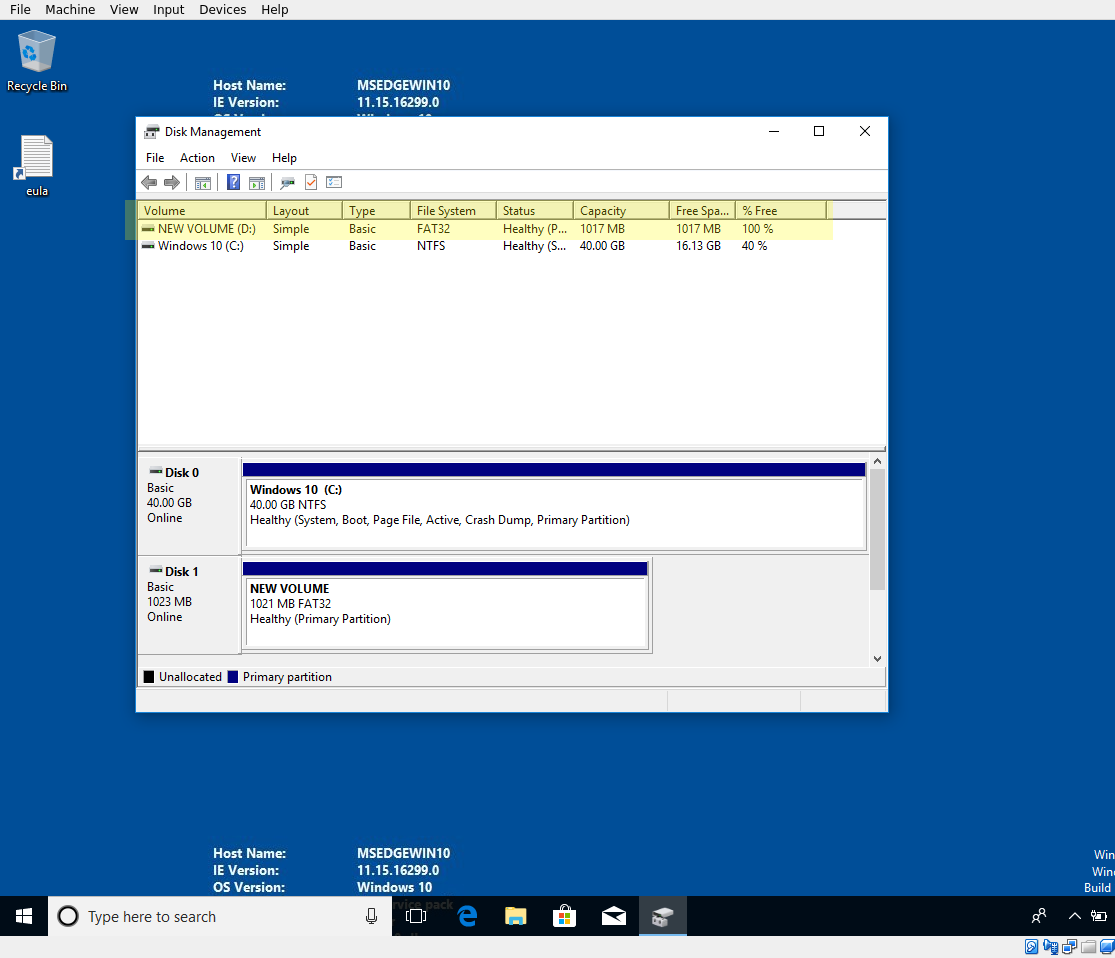Open the Action menu in Disk Management
This screenshot has height=958, width=1115.
(x=197, y=158)
